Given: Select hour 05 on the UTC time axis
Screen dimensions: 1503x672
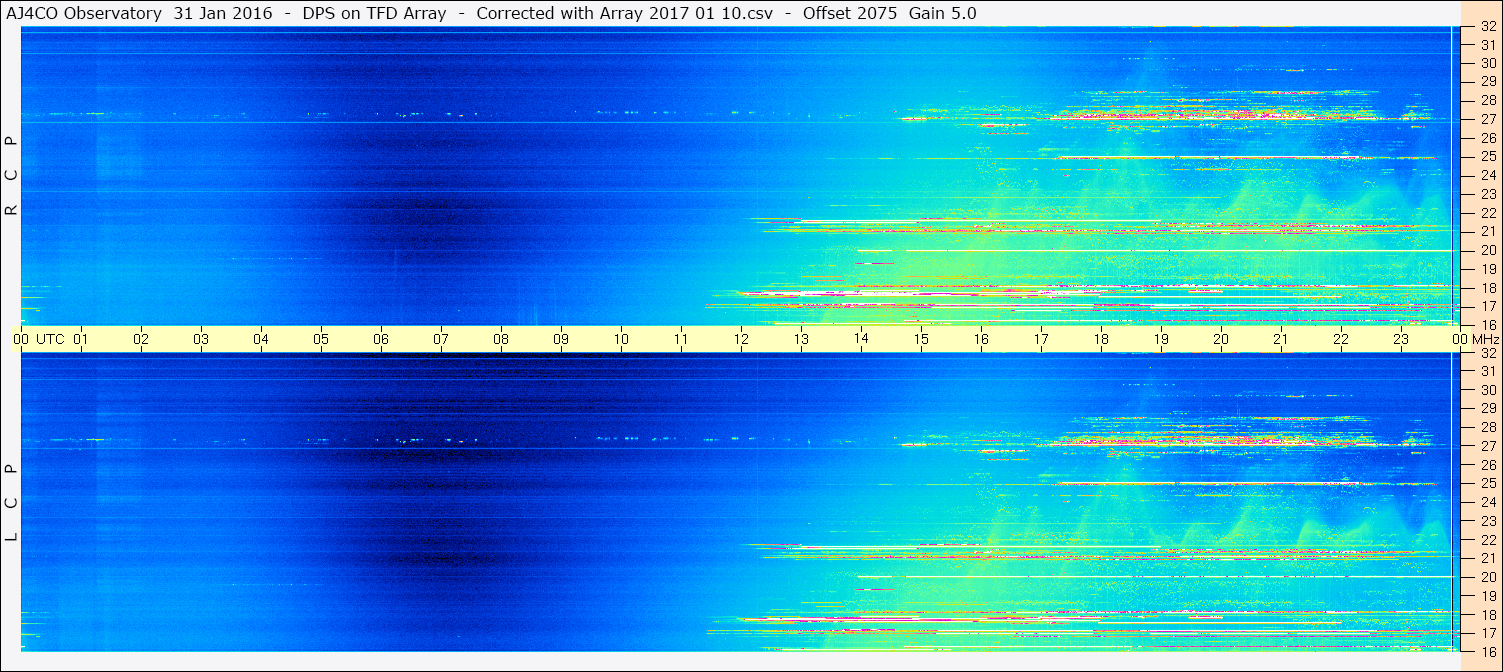Looking at the screenshot, I should [321, 339].
